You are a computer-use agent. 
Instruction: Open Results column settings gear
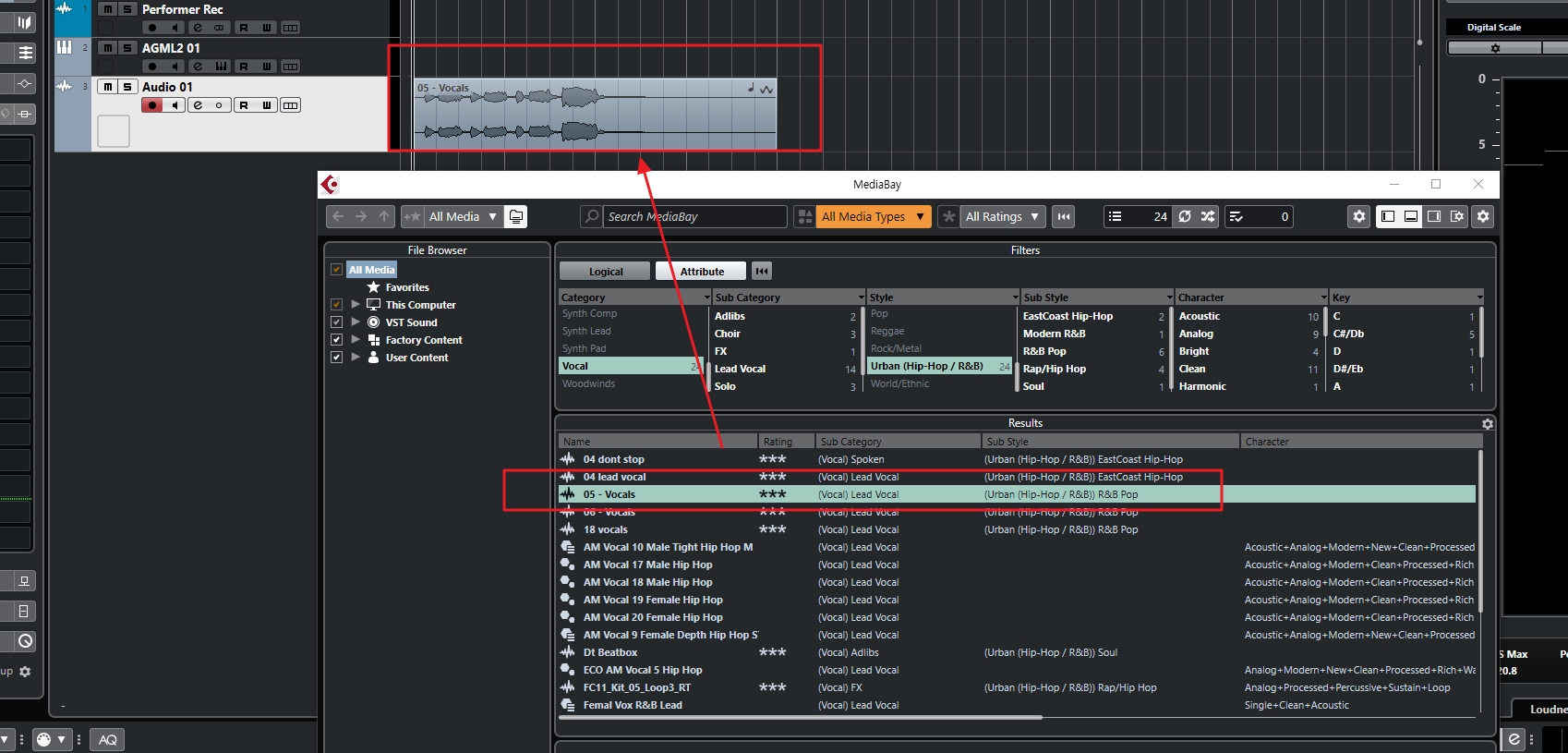1487,423
